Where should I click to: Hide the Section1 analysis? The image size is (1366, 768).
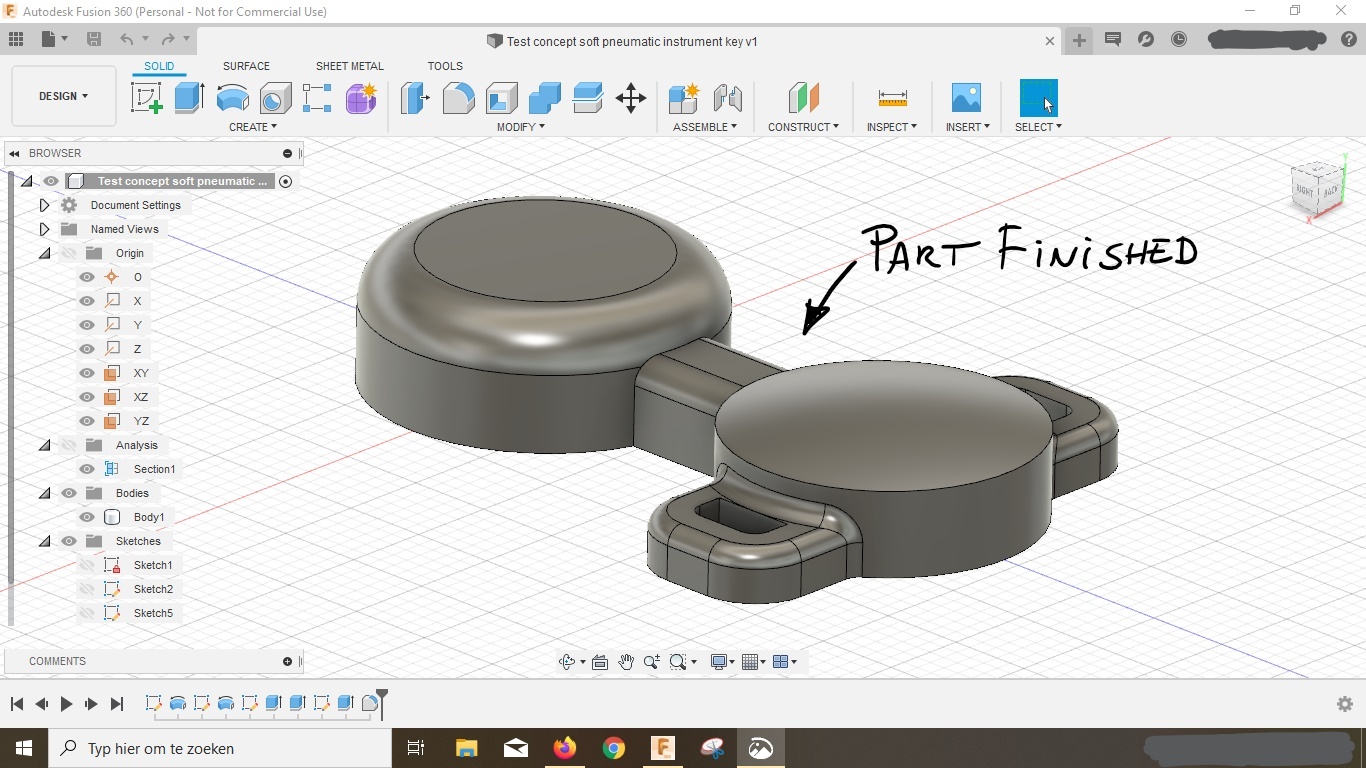[87, 469]
